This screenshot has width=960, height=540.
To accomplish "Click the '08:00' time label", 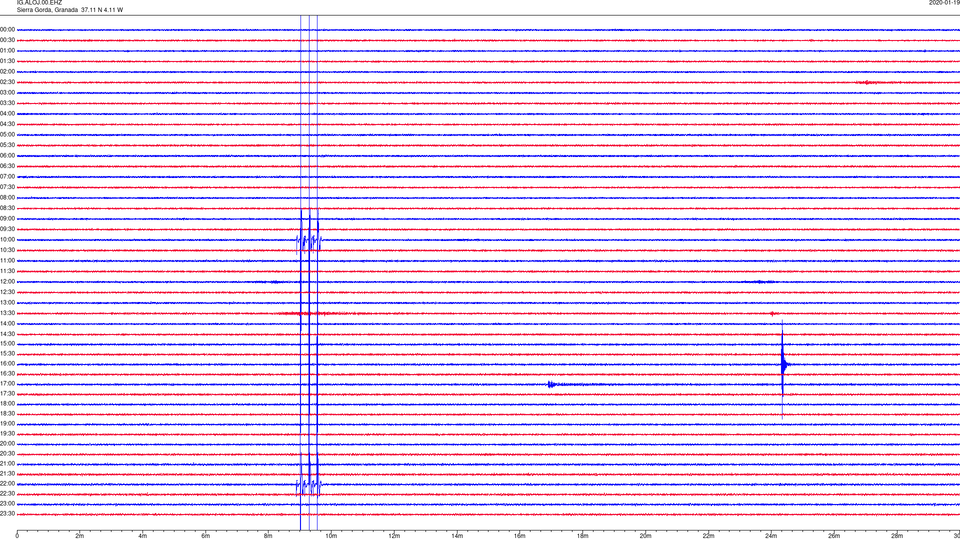I will click(x=7, y=198).
